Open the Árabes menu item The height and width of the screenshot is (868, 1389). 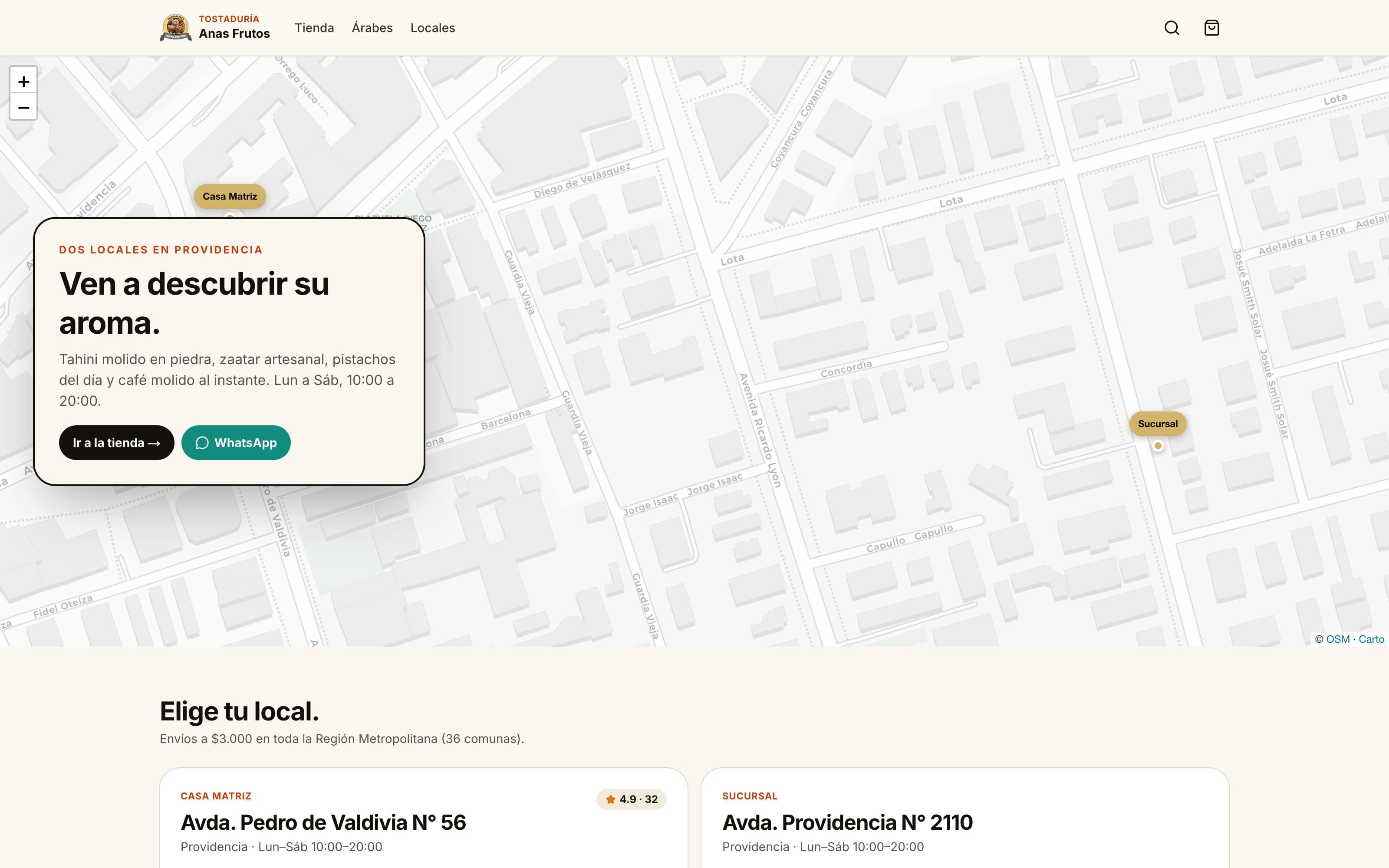click(x=372, y=27)
